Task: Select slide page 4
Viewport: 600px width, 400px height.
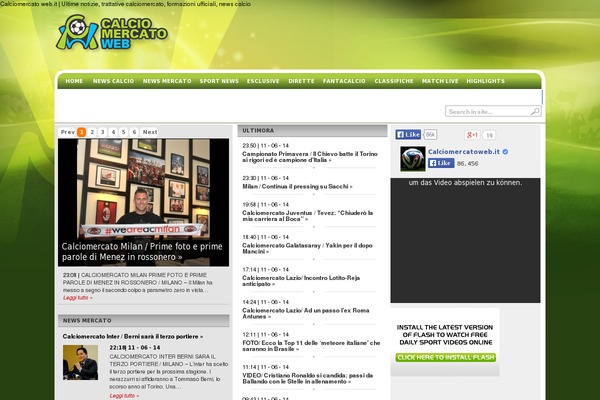Action: (x=113, y=132)
